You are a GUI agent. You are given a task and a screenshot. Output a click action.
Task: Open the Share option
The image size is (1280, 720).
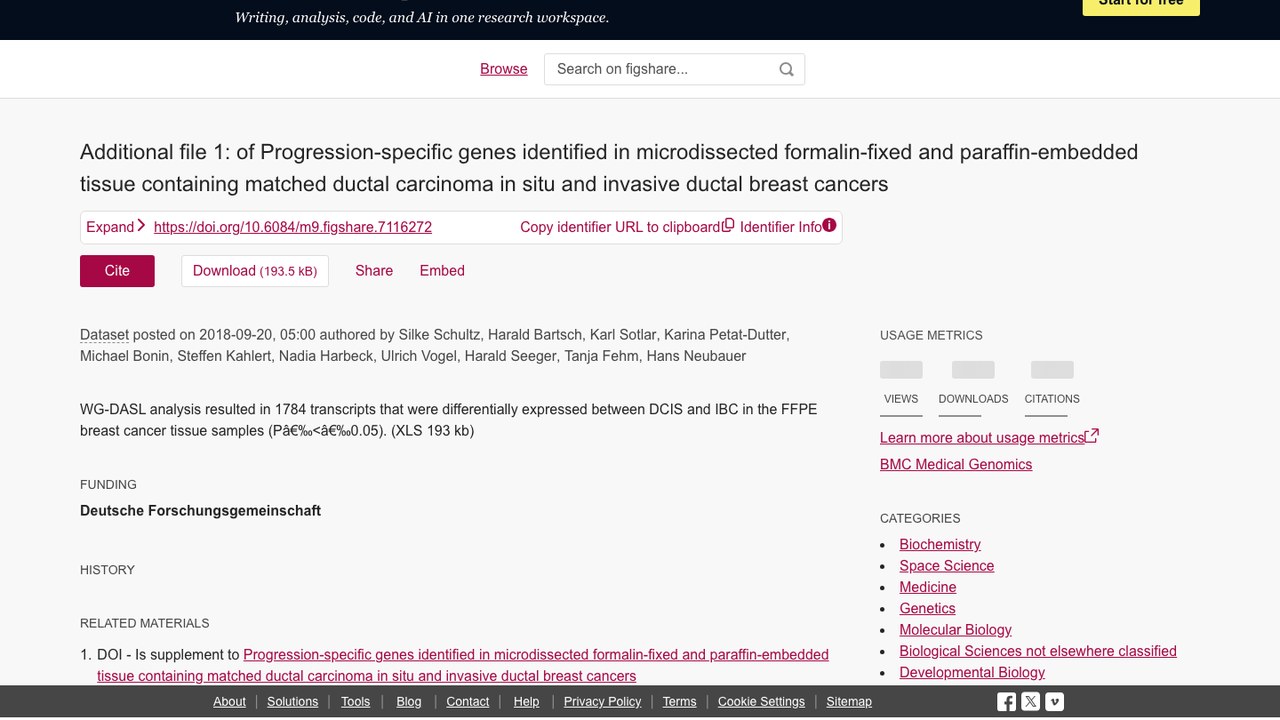click(374, 271)
